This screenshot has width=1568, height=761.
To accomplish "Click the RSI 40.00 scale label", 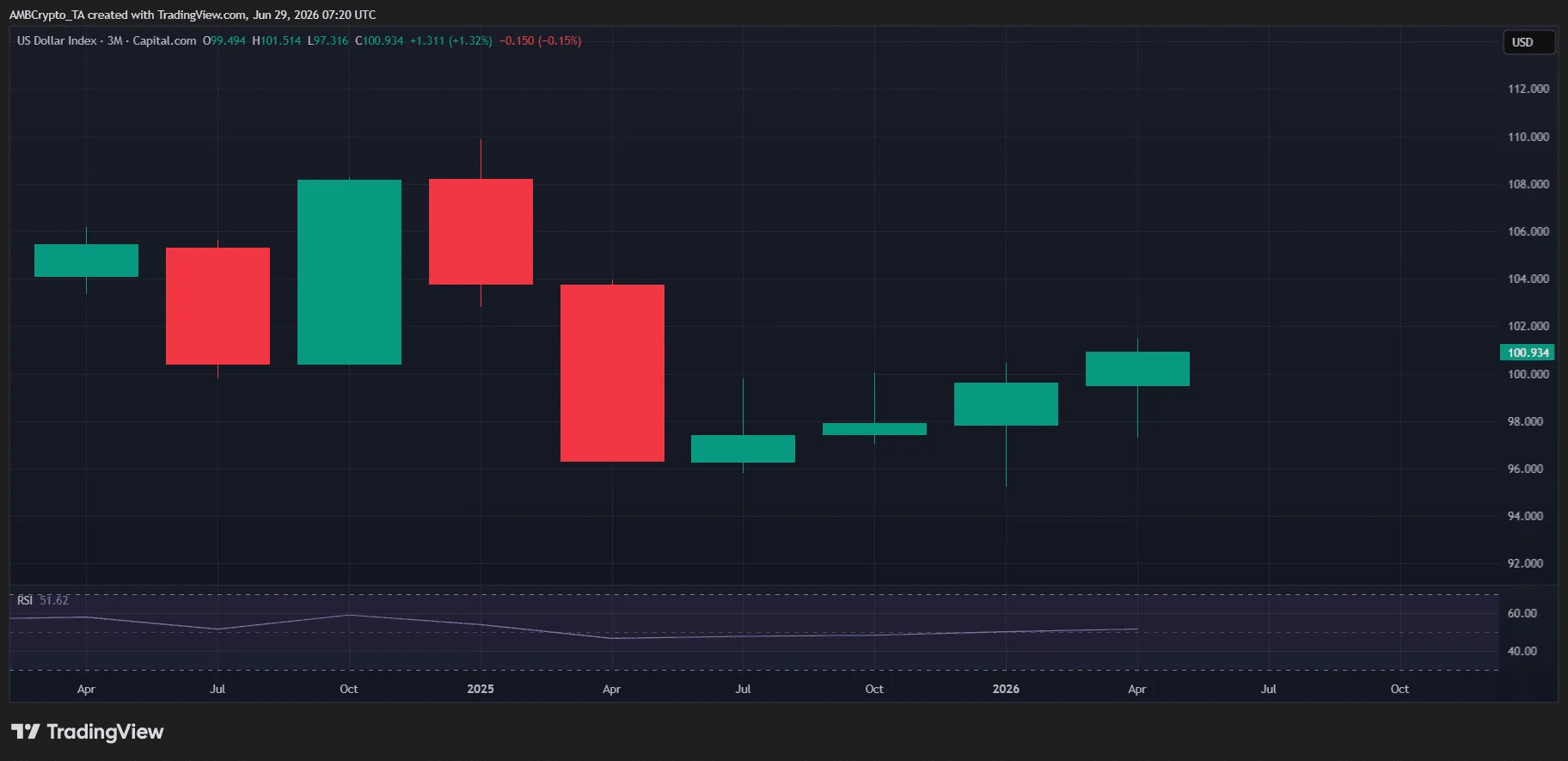I will pos(1522,651).
